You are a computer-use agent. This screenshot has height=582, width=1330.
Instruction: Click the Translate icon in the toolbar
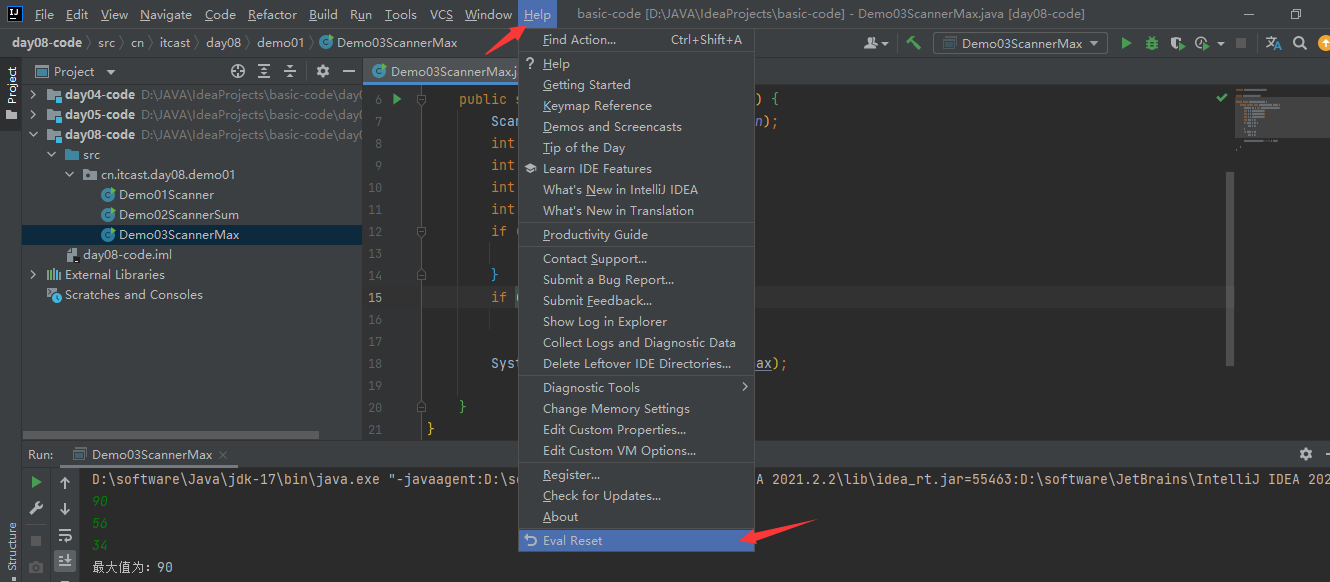(x=1273, y=43)
